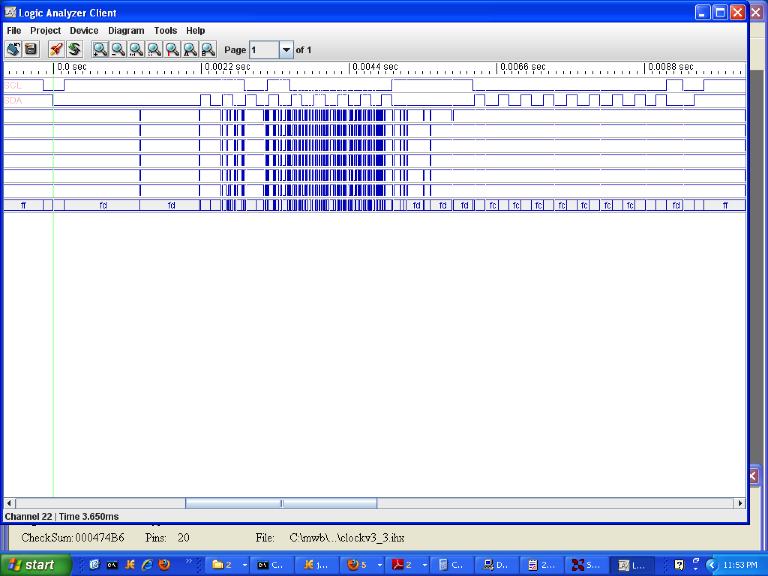Repeat capture with green arrows icon
Viewport: 768px width, 576px height.
click(74, 49)
